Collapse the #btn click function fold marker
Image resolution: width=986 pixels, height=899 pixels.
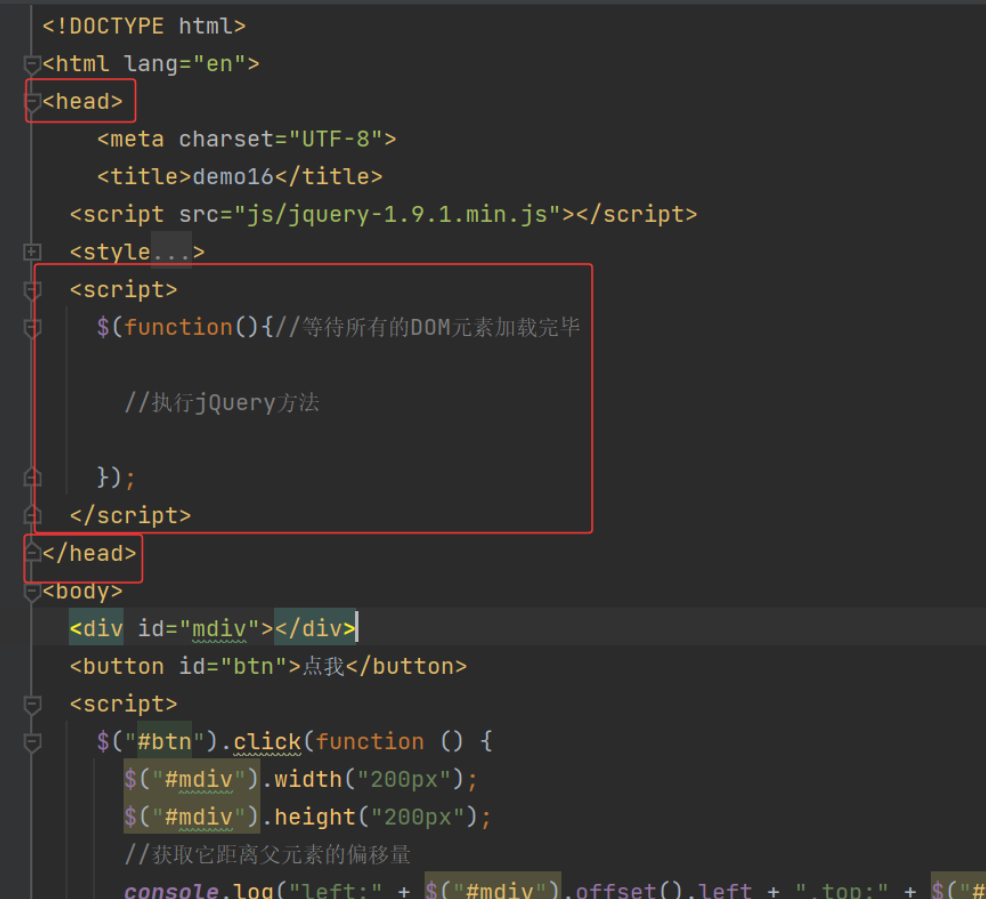click(32, 742)
